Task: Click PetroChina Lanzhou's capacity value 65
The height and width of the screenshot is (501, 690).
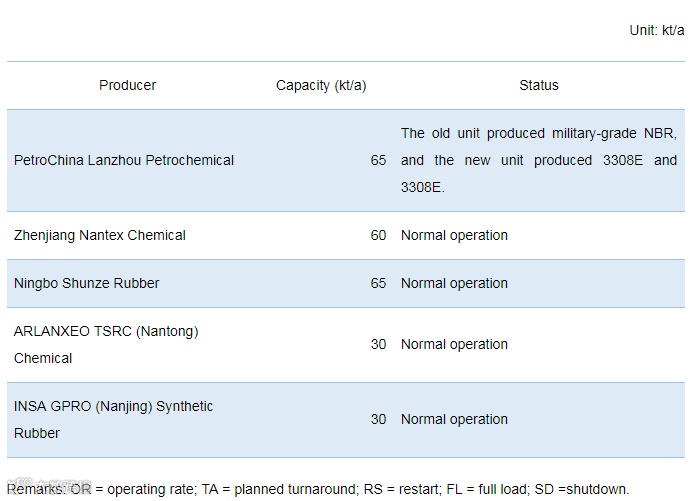Action: point(378,160)
